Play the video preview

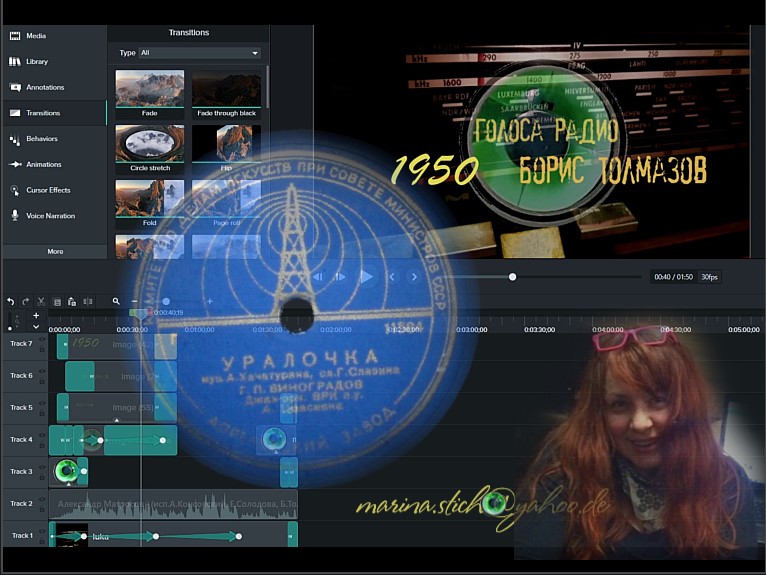point(366,277)
